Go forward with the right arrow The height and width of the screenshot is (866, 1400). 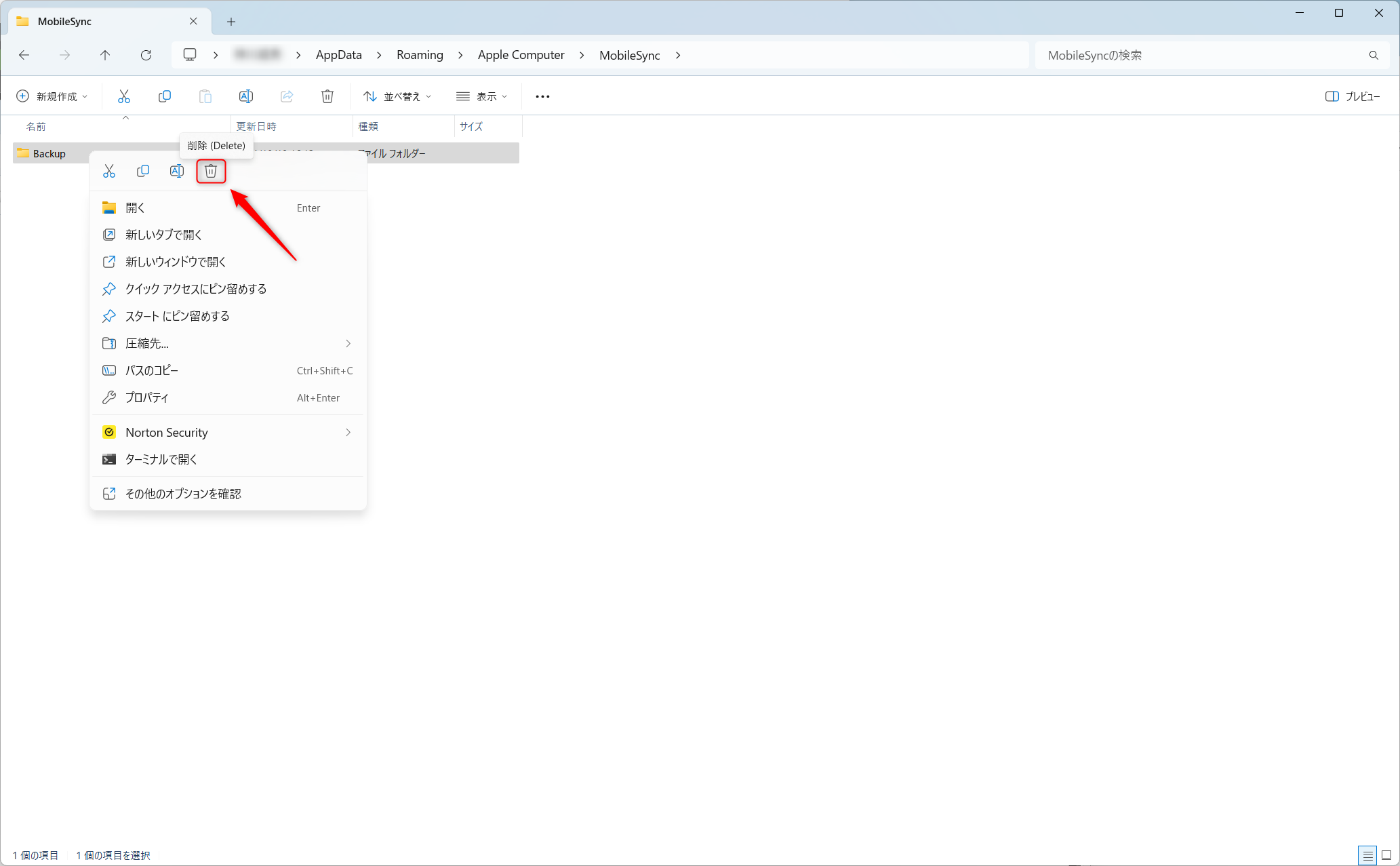click(64, 55)
